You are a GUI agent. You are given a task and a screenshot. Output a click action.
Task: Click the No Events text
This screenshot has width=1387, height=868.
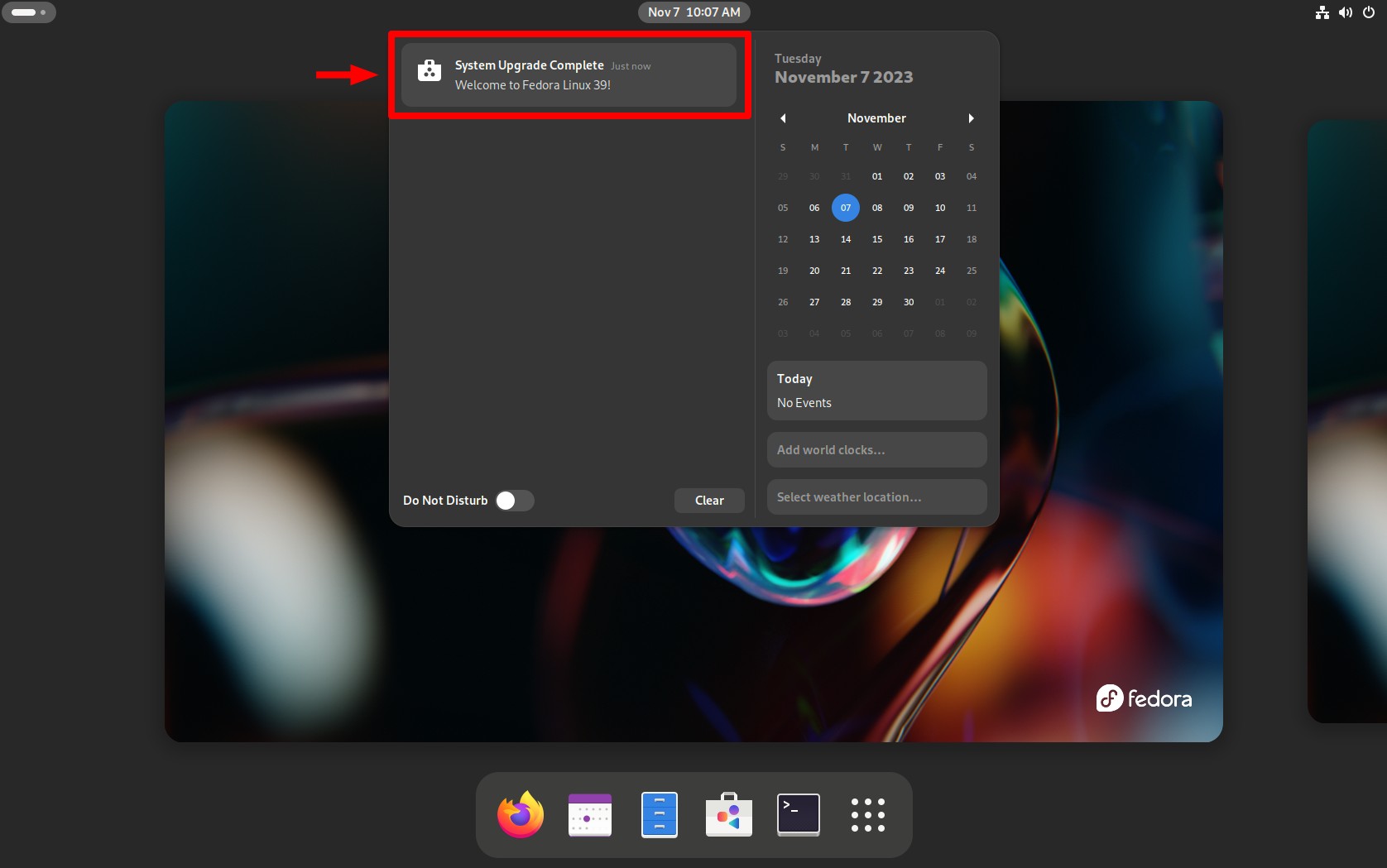[804, 403]
